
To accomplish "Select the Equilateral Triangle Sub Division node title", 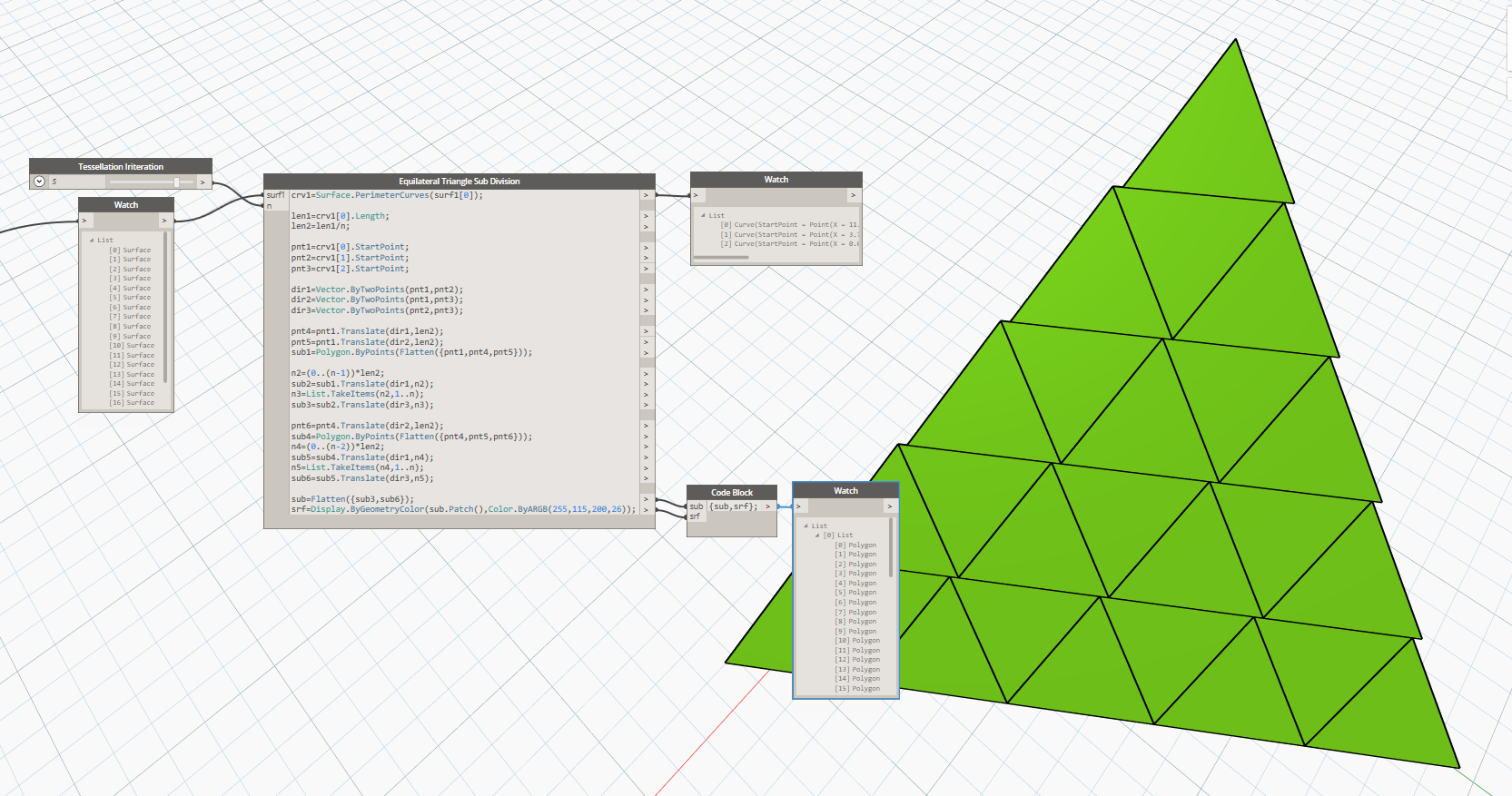I will click(460, 181).
